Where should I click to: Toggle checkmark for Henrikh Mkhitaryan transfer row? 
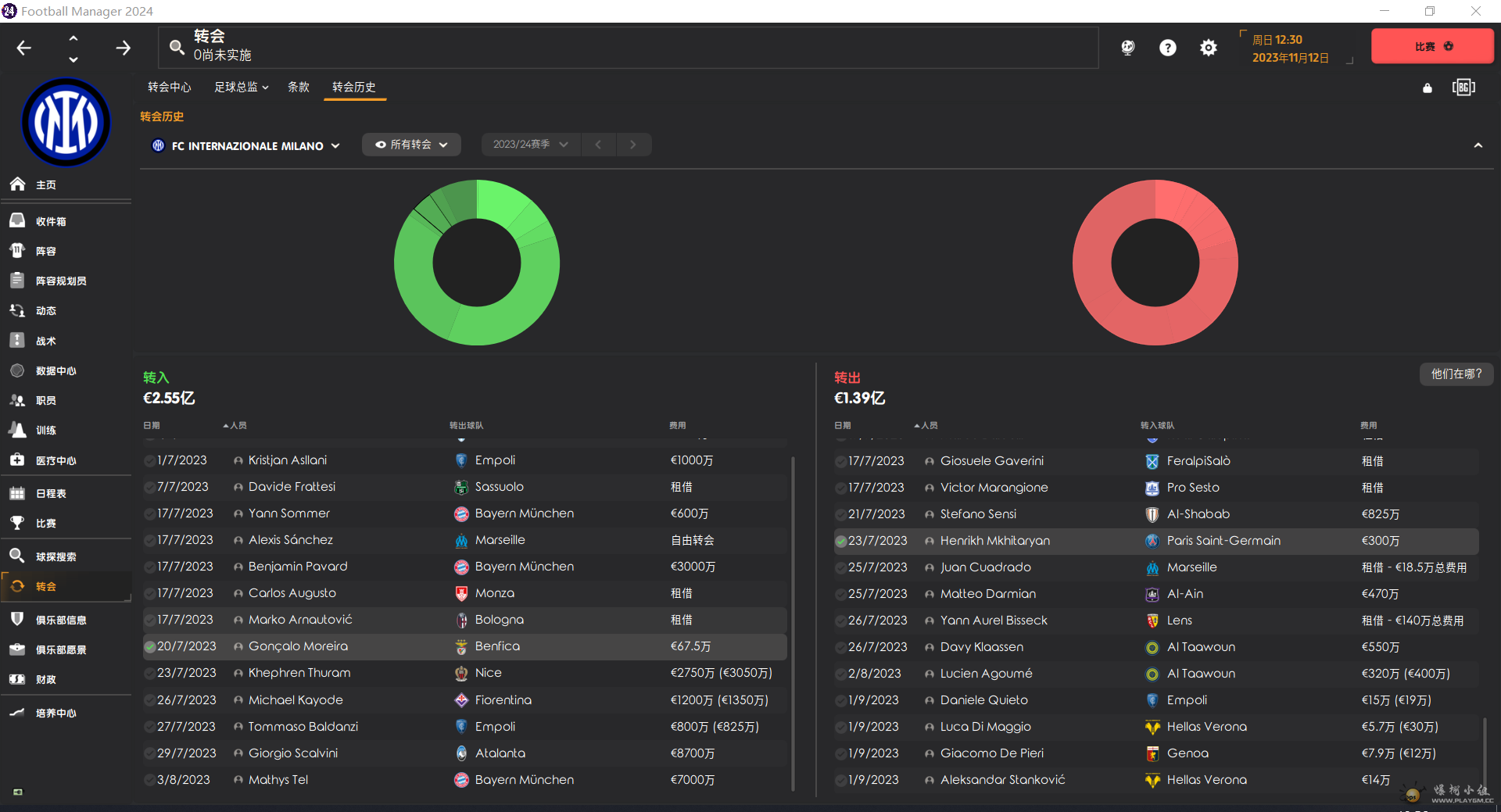tap(841, 541)
